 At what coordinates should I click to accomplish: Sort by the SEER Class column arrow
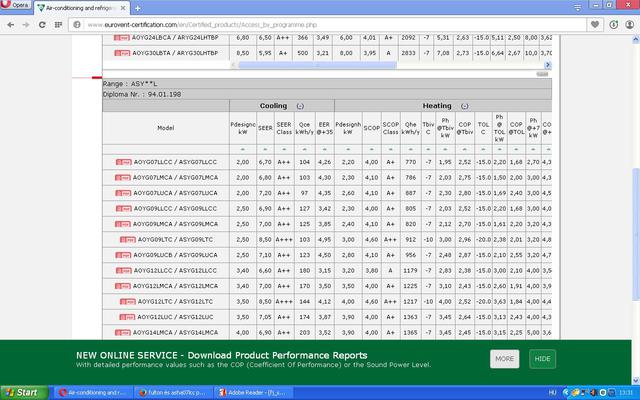coord(284,149)
